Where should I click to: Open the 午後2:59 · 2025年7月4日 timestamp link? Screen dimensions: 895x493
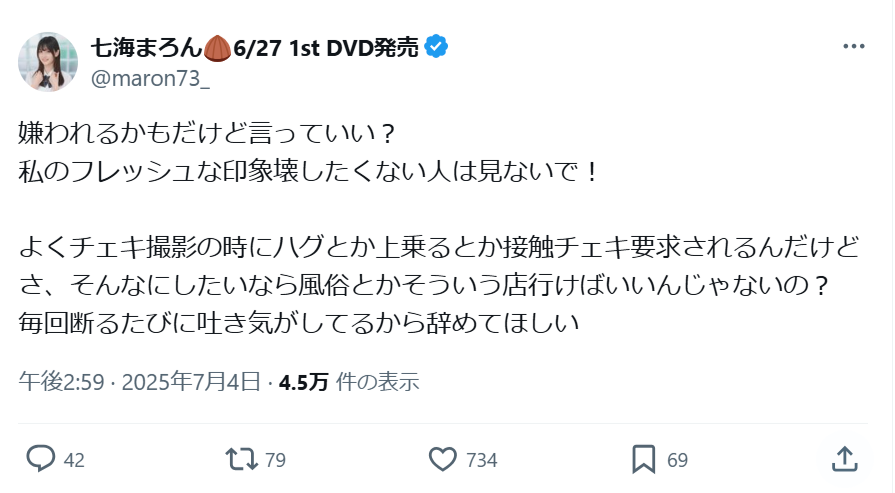140,382
